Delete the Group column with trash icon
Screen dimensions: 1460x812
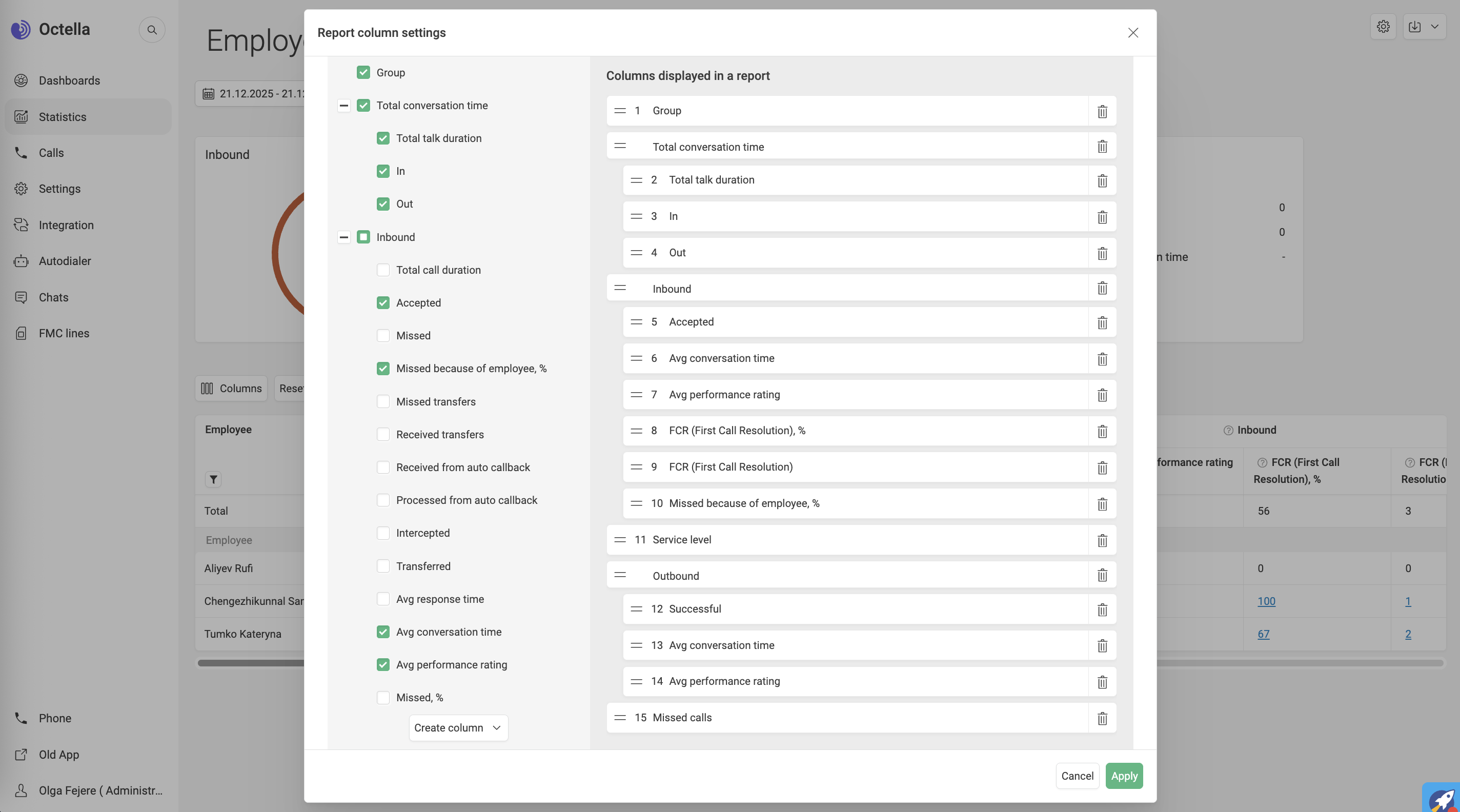(x=1102, y=111)
